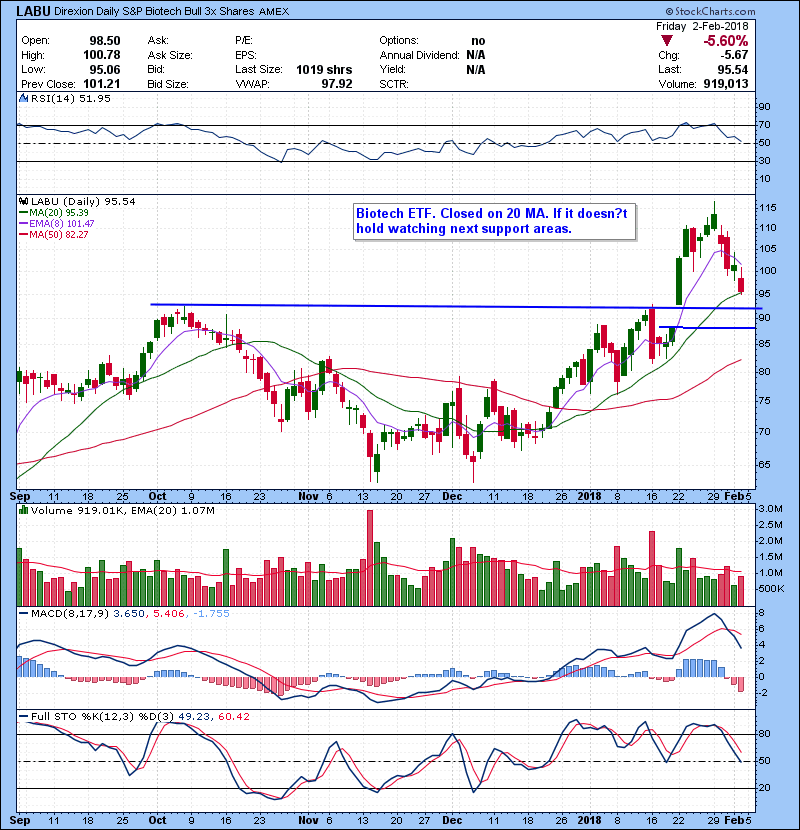Image resolution: width=800 pixels, height=830 pixels.
Task: Click the volume bars icon beside Volume 919.01K
Action: coord(23,511)
